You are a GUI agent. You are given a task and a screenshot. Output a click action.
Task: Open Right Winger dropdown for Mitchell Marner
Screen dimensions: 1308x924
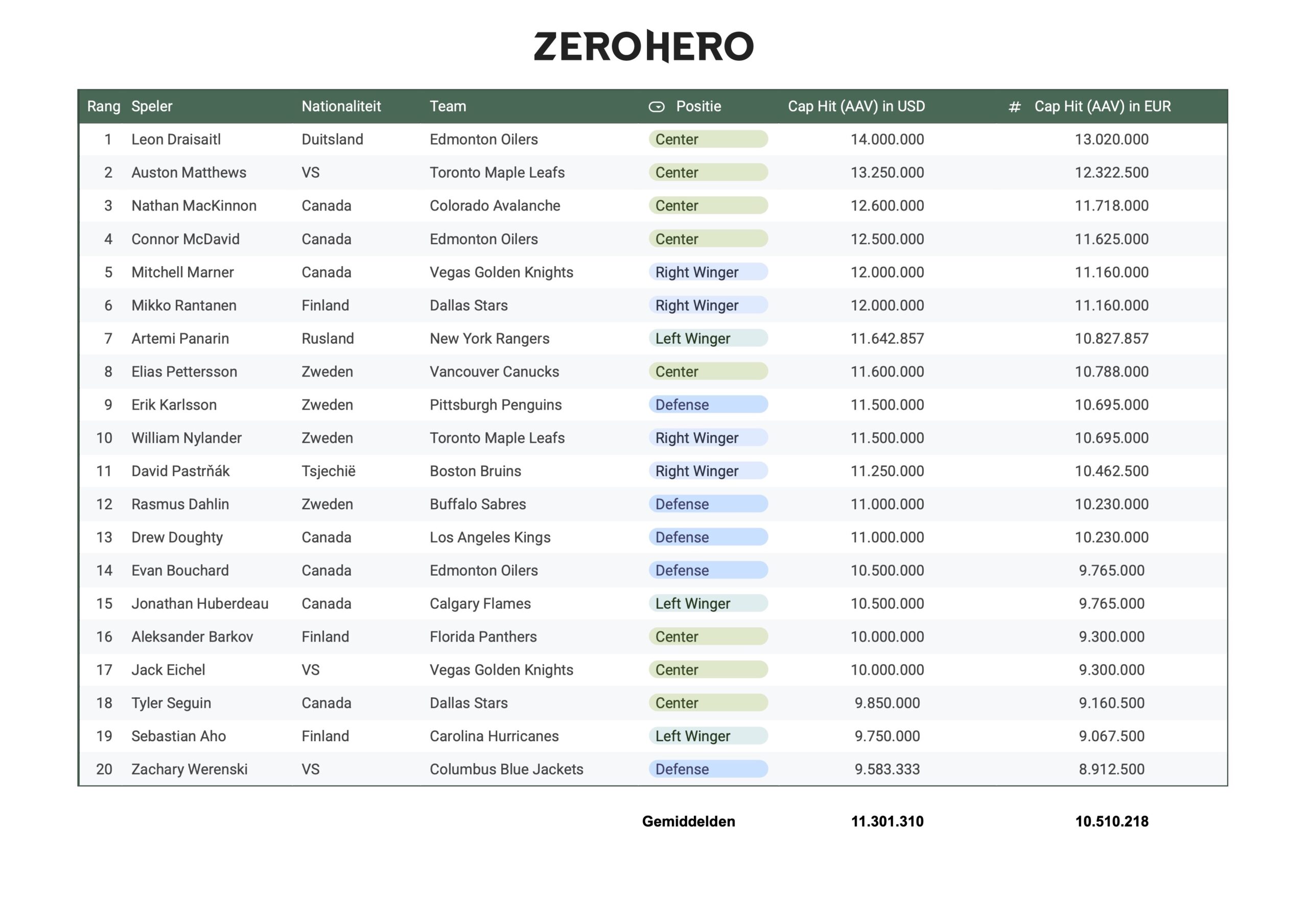[x=708, y=272]
